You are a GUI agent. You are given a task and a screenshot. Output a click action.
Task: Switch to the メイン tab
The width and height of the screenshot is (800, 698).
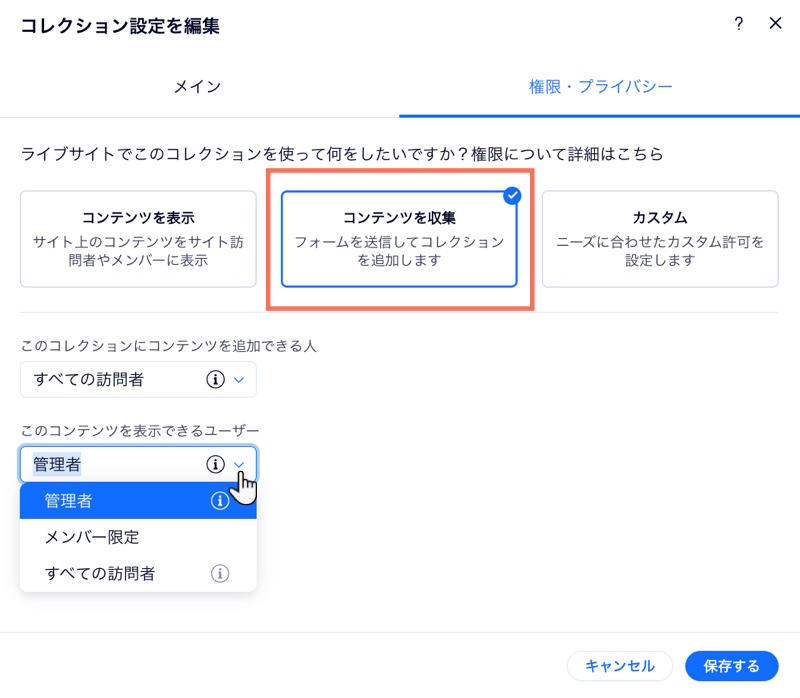(197, 87)
